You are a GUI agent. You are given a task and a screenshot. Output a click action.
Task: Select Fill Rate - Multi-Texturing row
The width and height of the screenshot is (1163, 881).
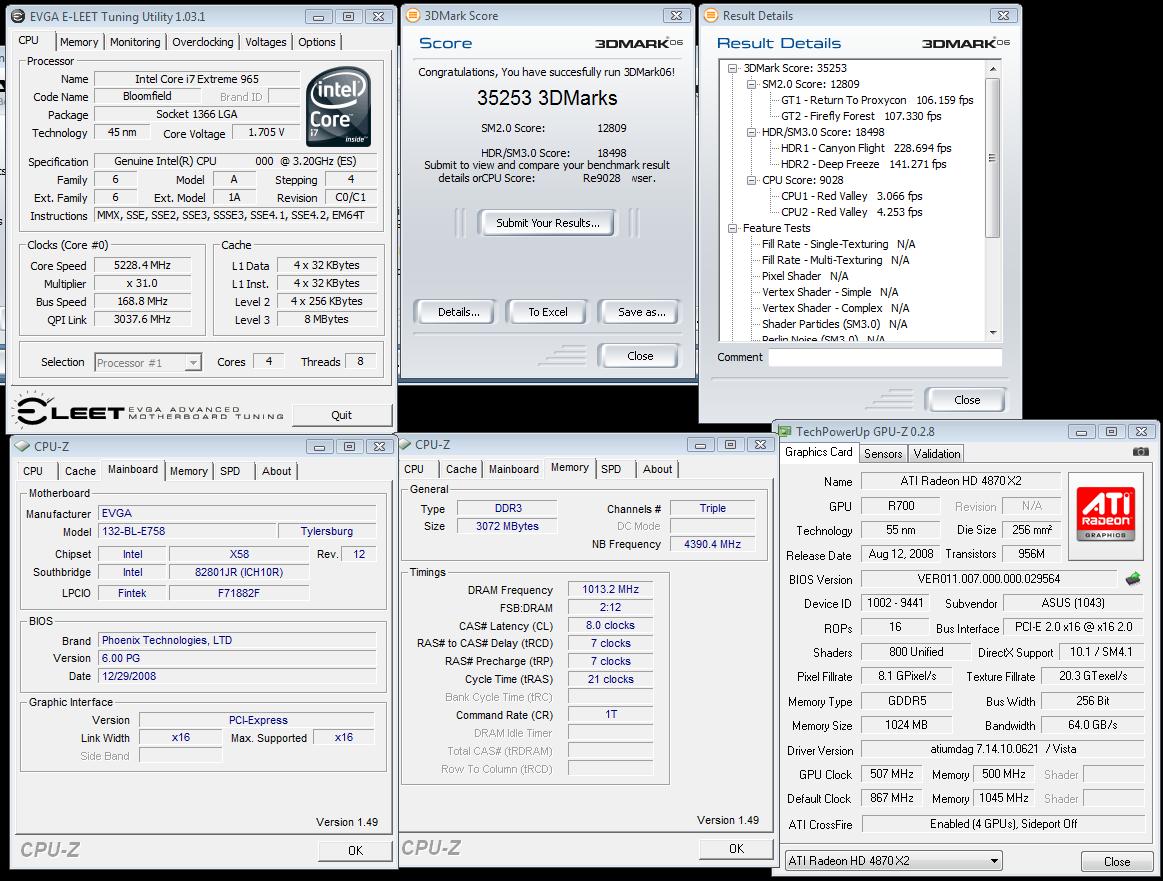[x=835, y=260]
